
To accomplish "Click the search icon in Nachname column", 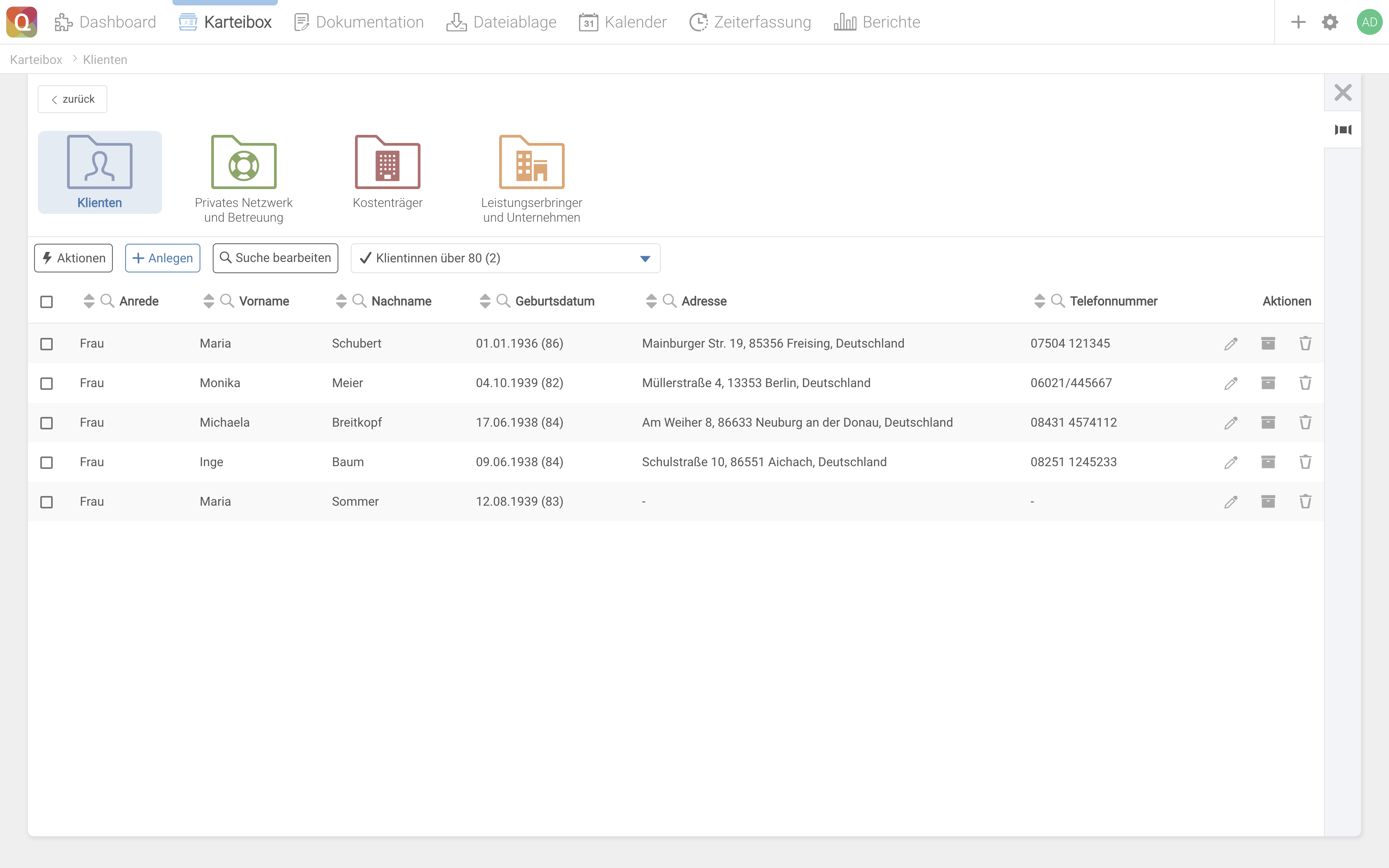I will (x=359, y=301).
